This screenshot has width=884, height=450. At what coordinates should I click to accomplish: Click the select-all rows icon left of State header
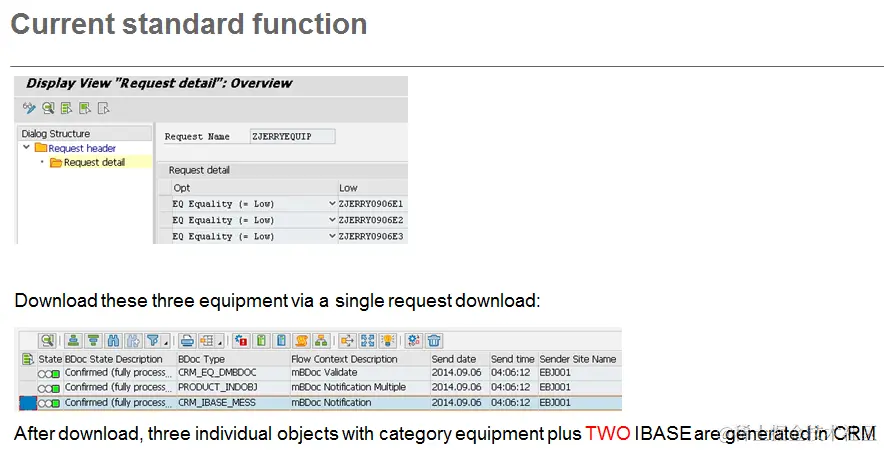[x=27, y=359]
